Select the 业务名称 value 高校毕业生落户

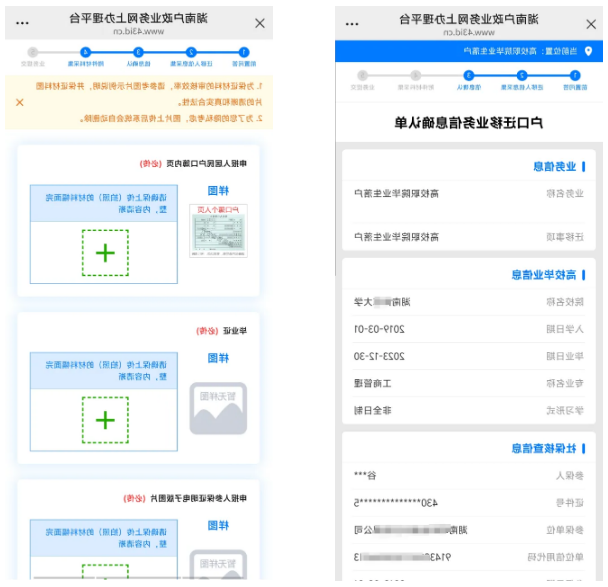click(396, 193)
